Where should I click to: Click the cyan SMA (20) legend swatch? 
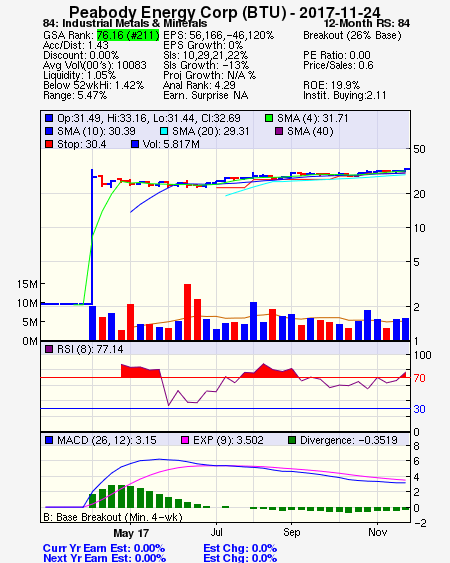(164, 131)
